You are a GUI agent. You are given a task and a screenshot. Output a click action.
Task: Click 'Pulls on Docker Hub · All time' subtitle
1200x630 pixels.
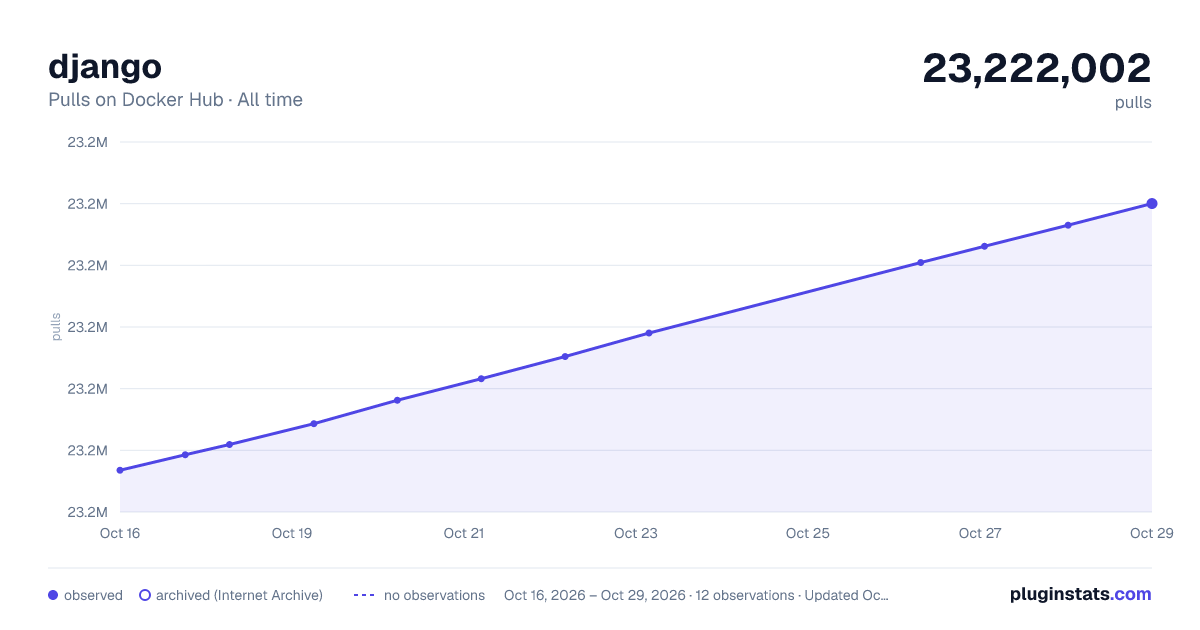[x=175, y=100]
